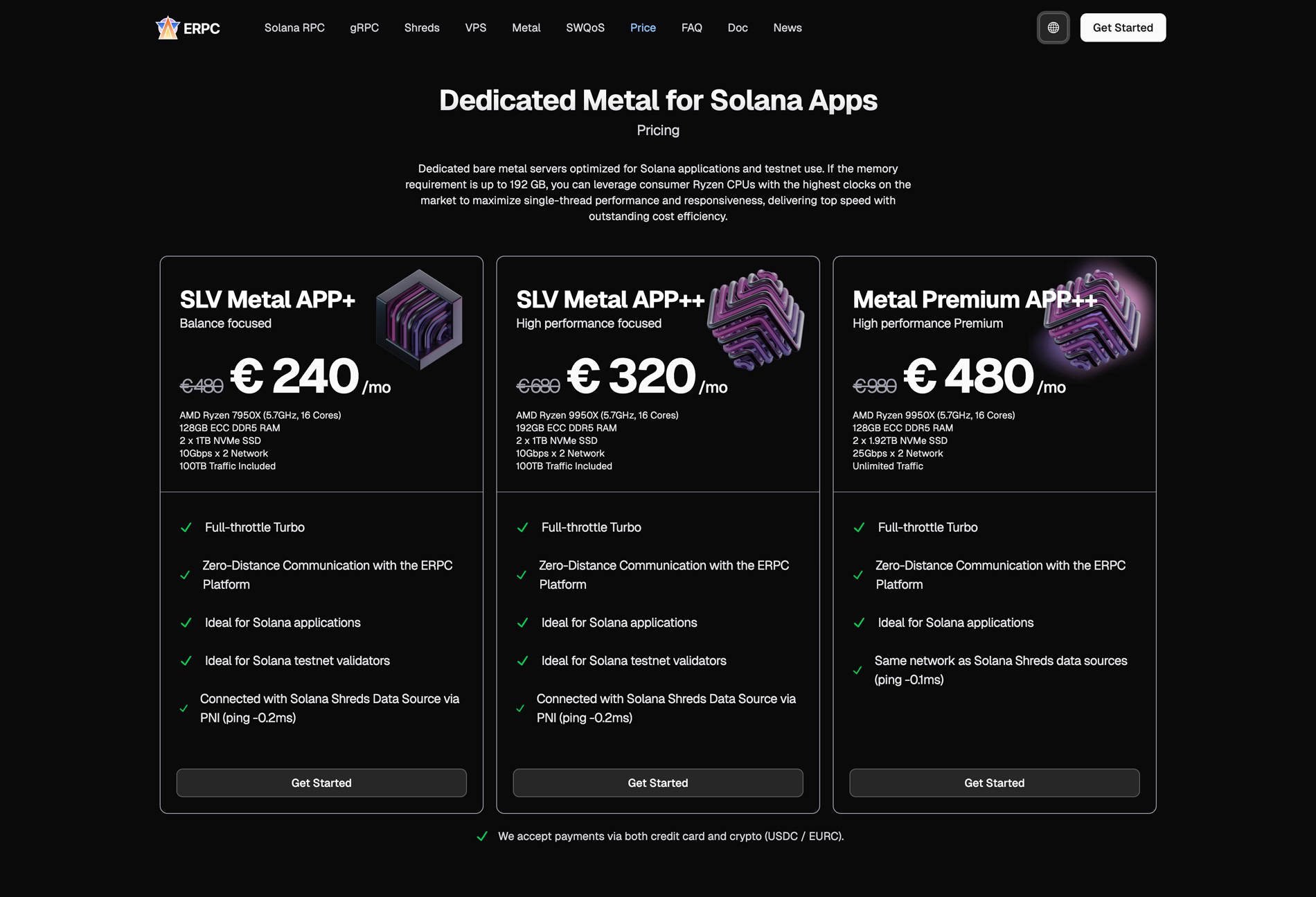Viewport: 1316px width, 897px height.
Task: Click Get Started under SLV Metal APP++
Action: pos(657,783)
